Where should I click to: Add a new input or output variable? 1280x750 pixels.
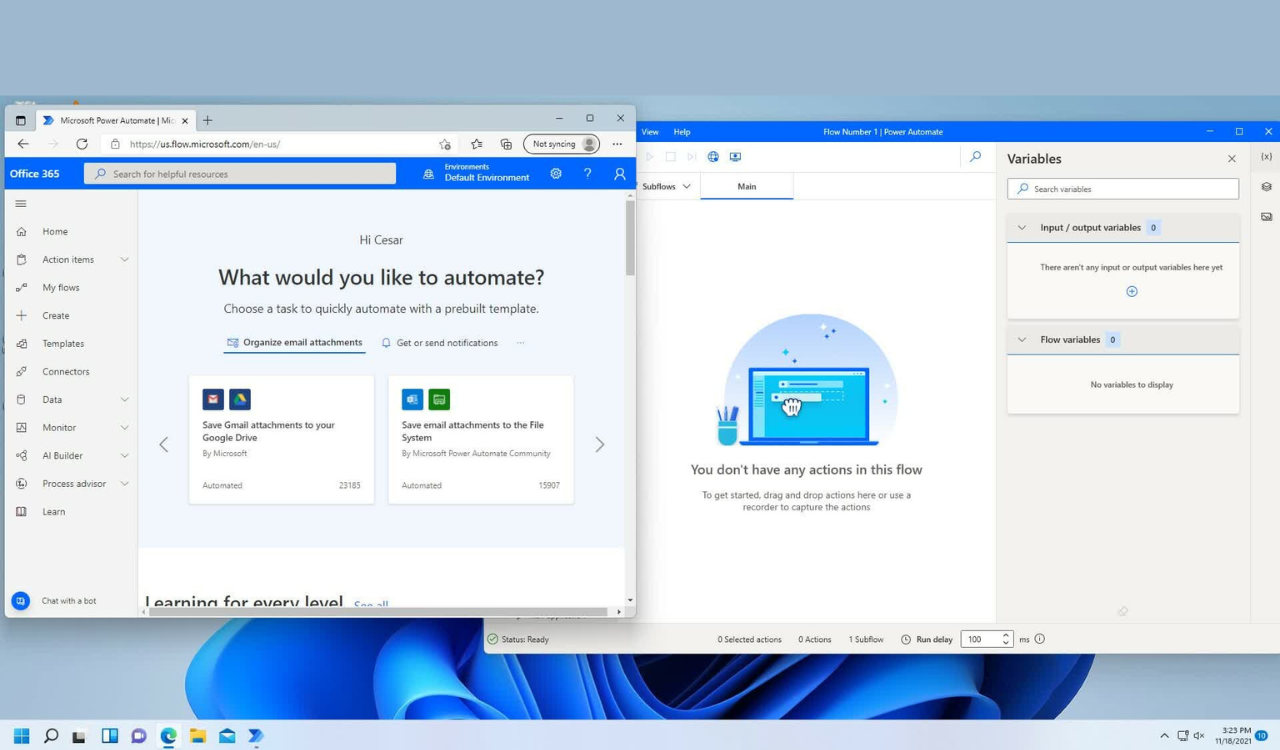pyautogui.click(x=1132, y=292)
